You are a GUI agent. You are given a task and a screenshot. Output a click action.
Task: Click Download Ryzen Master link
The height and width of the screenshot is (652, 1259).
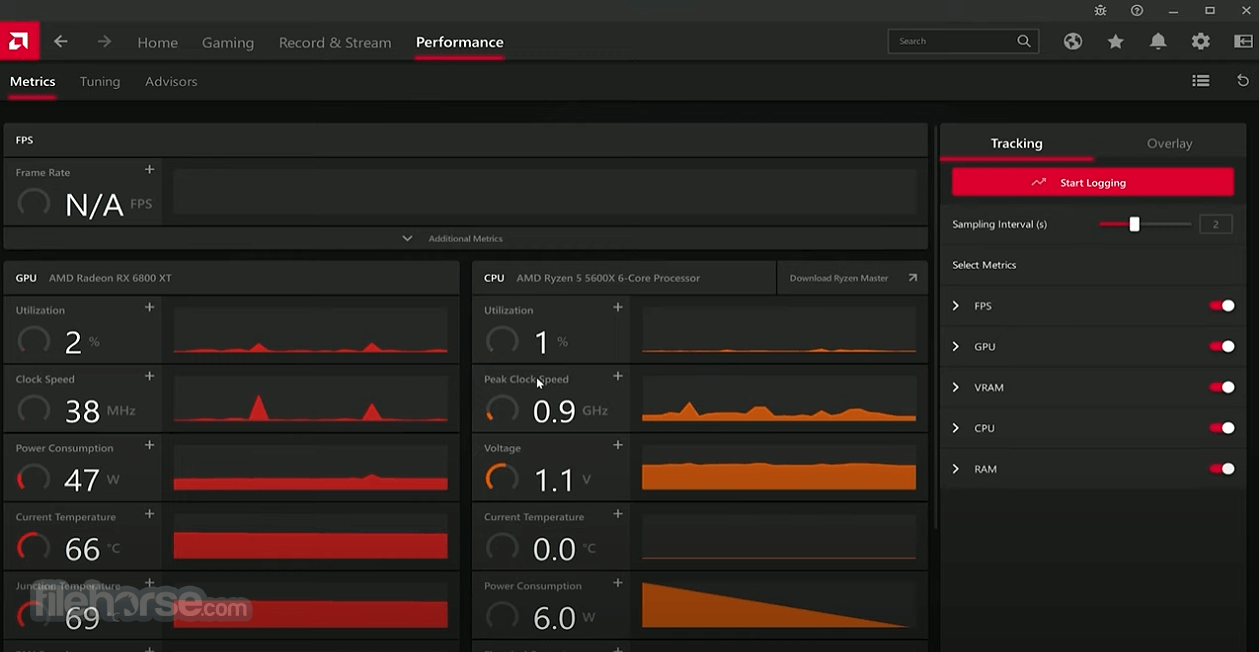pos(852,278)
